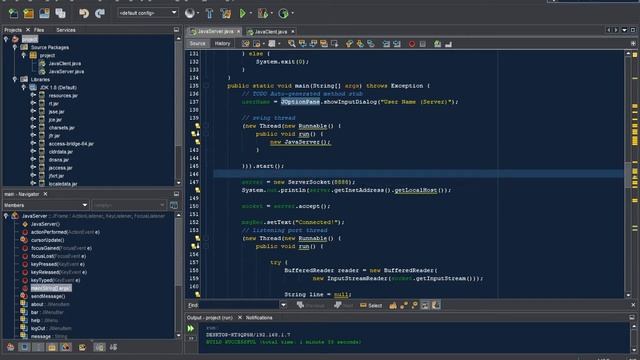Screen dimensions: 640x360
Task: Click the Save All toolbar icon
Action: pos(60,13)
